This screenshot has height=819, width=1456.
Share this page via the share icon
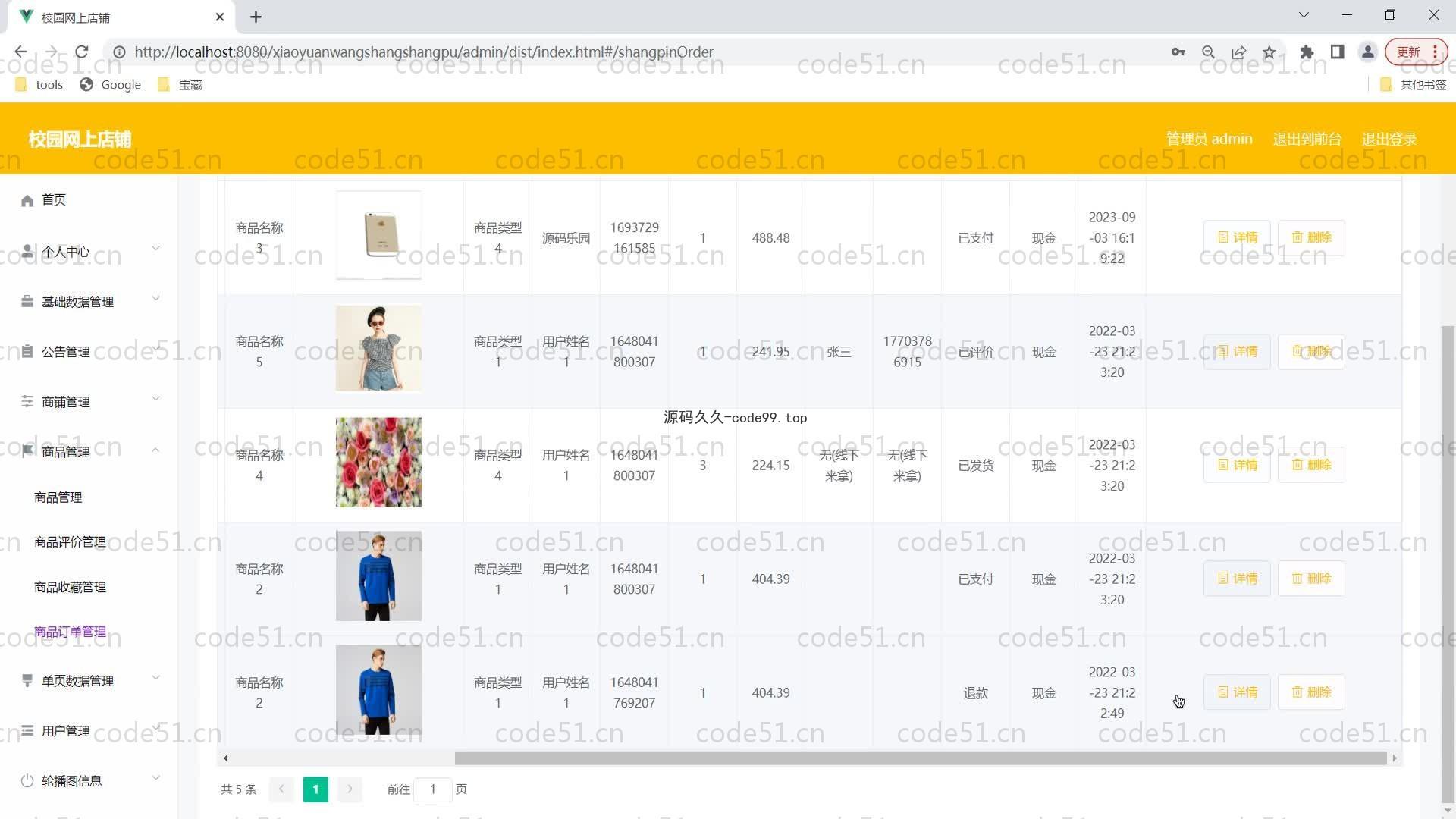point(1238,52)
